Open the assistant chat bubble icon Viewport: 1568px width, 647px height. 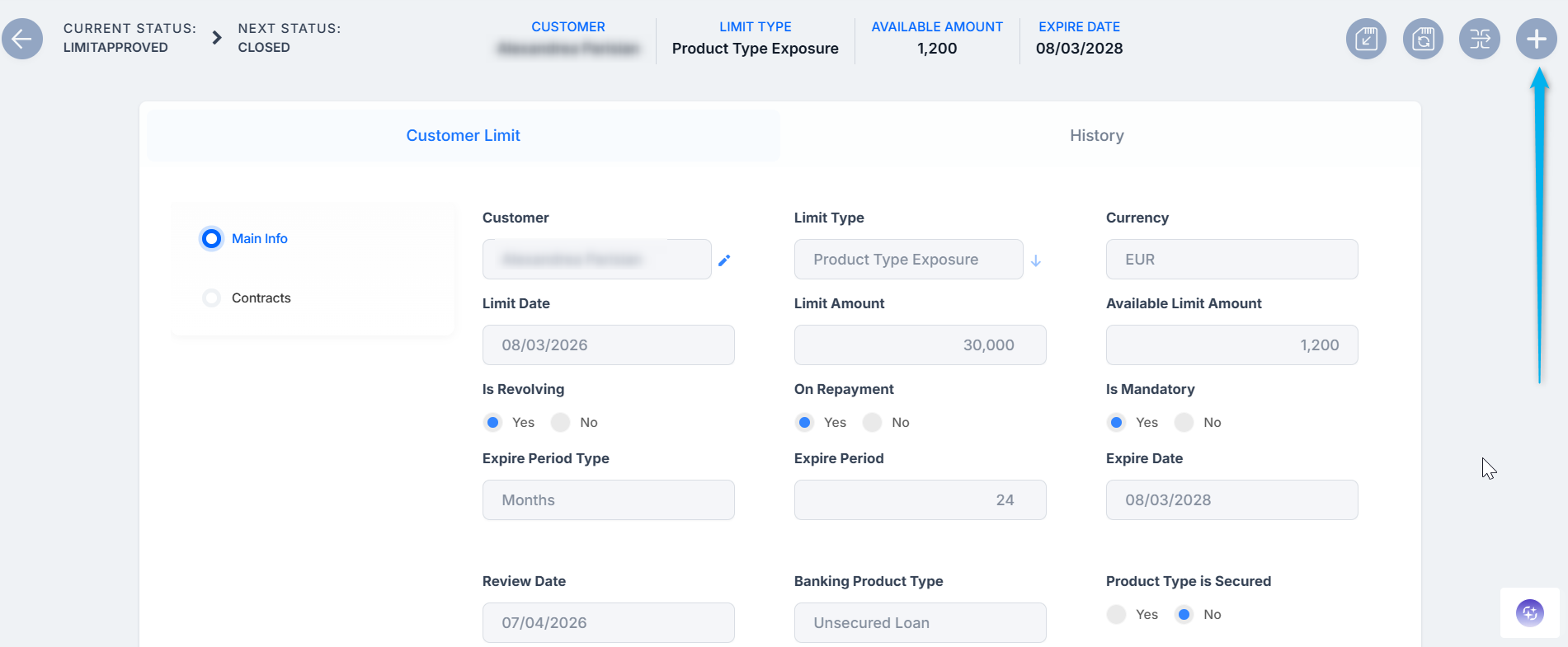pyautogui.click(x=1530, y=612)
